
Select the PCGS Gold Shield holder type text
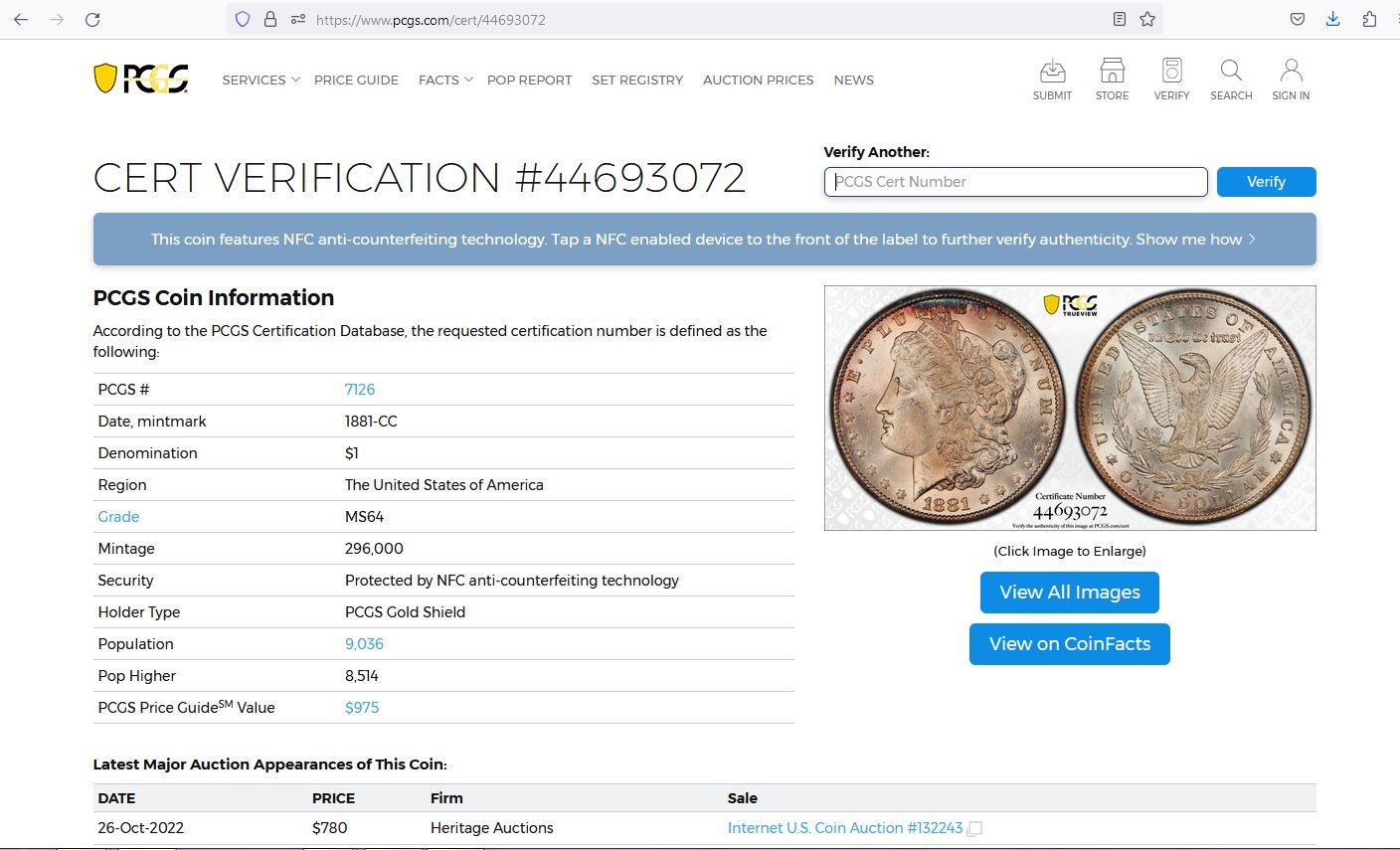405,612
